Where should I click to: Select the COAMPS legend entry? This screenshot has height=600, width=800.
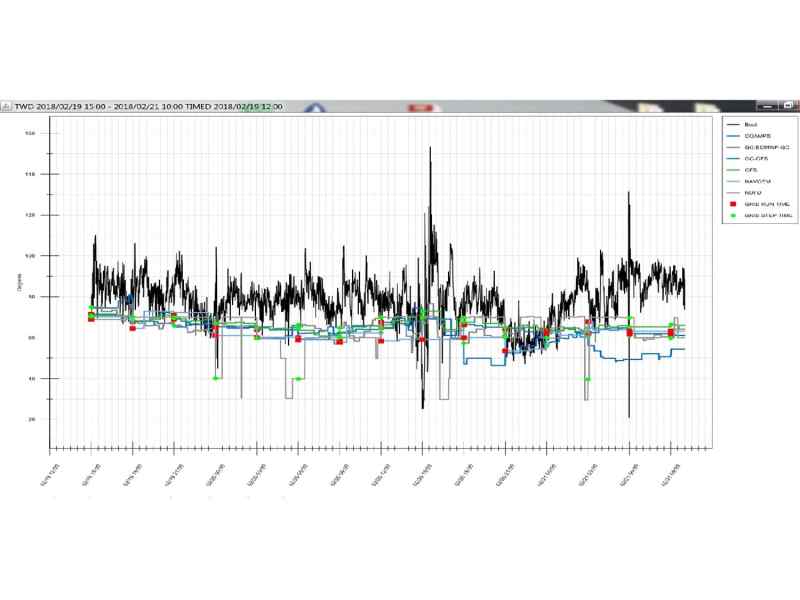(x=748, y=136)
